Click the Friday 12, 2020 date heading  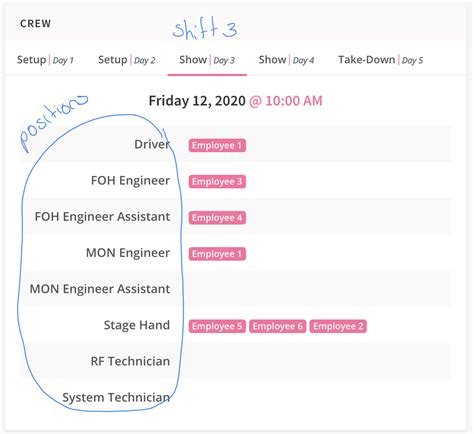[197, 101]
